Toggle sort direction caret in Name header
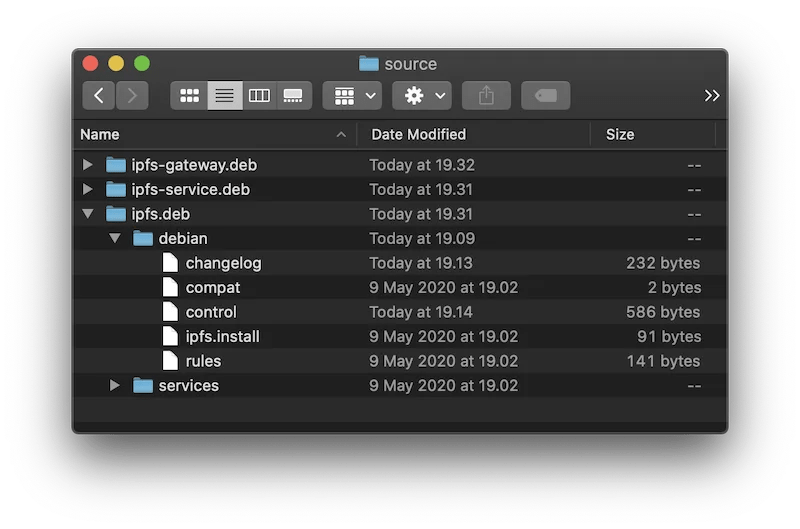Viewport: 800px width, 529px height. pyautogui.click(x=341, y=135)
